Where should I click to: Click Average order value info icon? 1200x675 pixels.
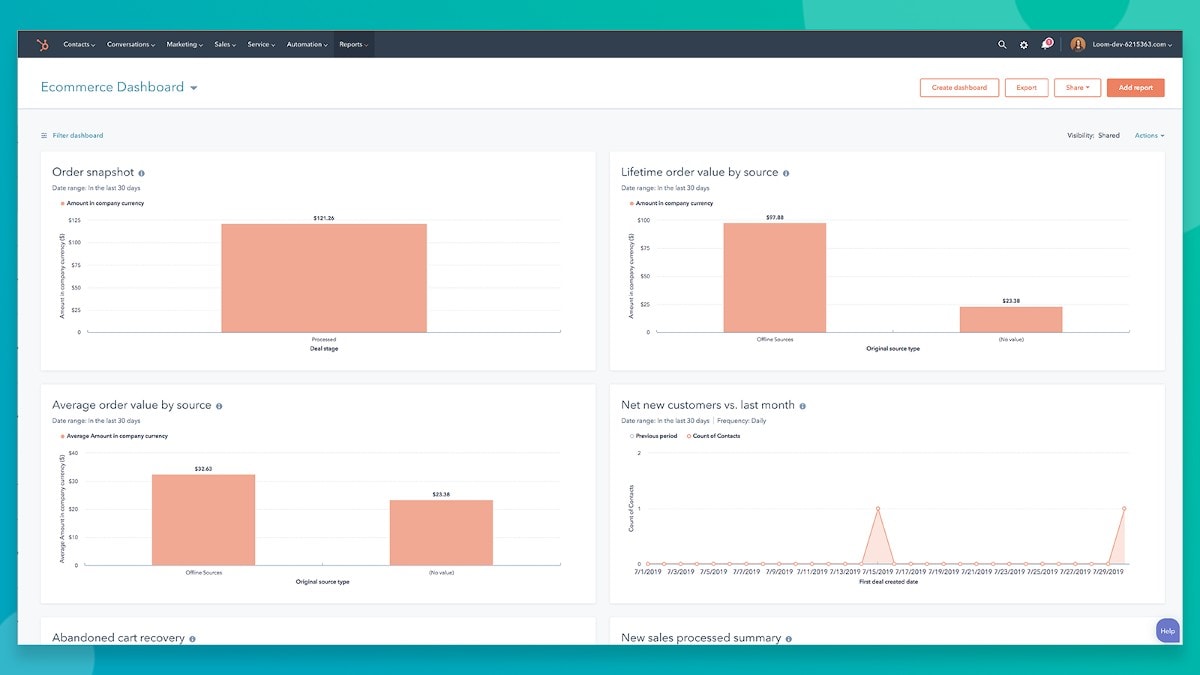[x=219, y=406]
